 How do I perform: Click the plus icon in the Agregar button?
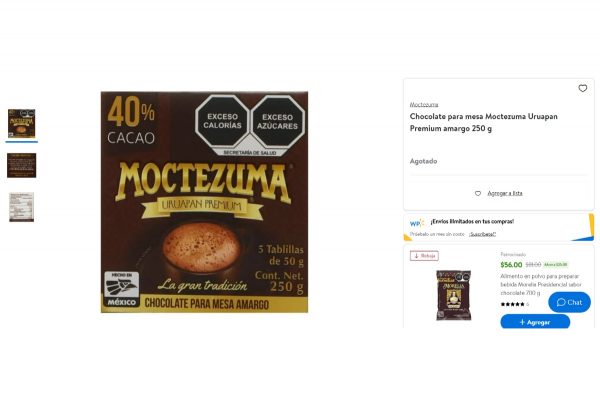tap(522, 322)
